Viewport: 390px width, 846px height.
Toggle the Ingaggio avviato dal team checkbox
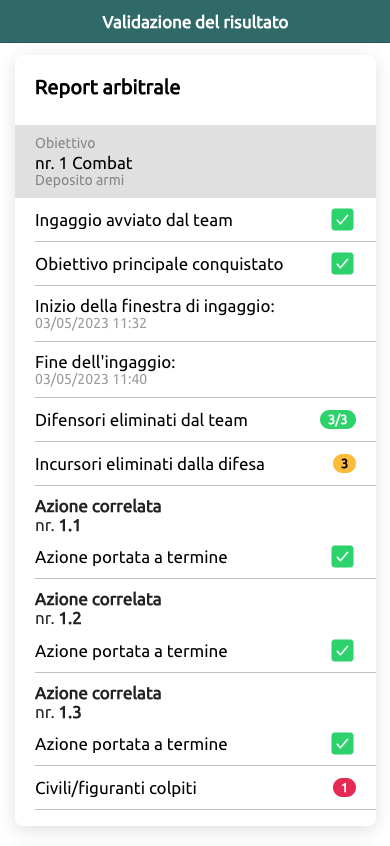(x=342, y=220)
